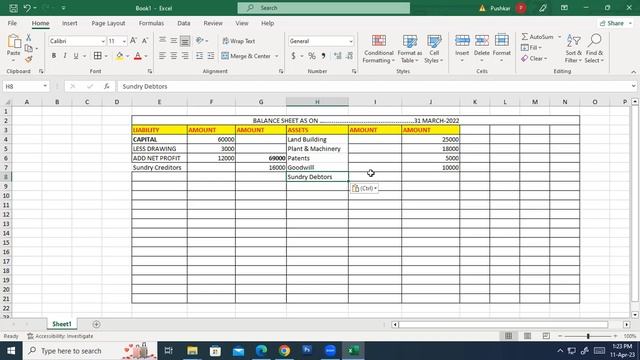Viewport: 640px width, 360px height.
Task: Click the AutoSum button
Action: (x=538, y=37)
